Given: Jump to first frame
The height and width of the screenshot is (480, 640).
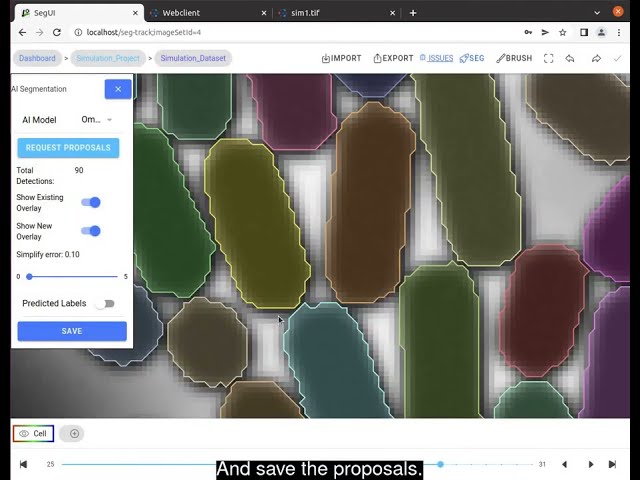Looking at the screenshot, I should pyautogui.click(x=23, y=464).
